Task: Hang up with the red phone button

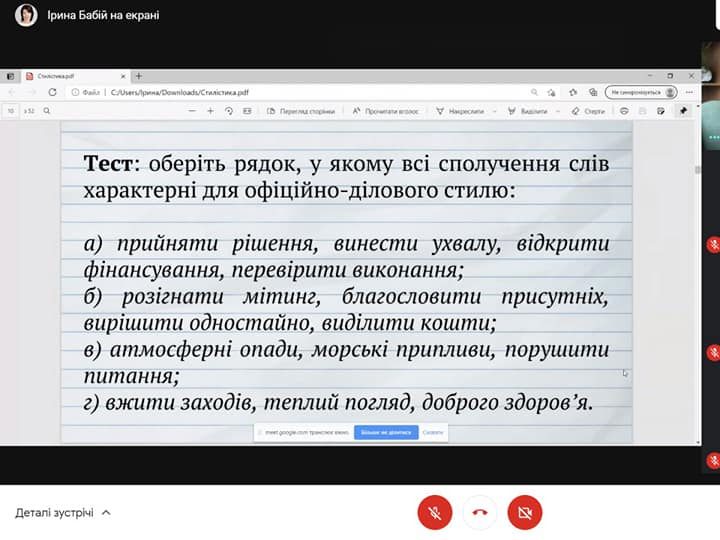Action: pos(480,513)
